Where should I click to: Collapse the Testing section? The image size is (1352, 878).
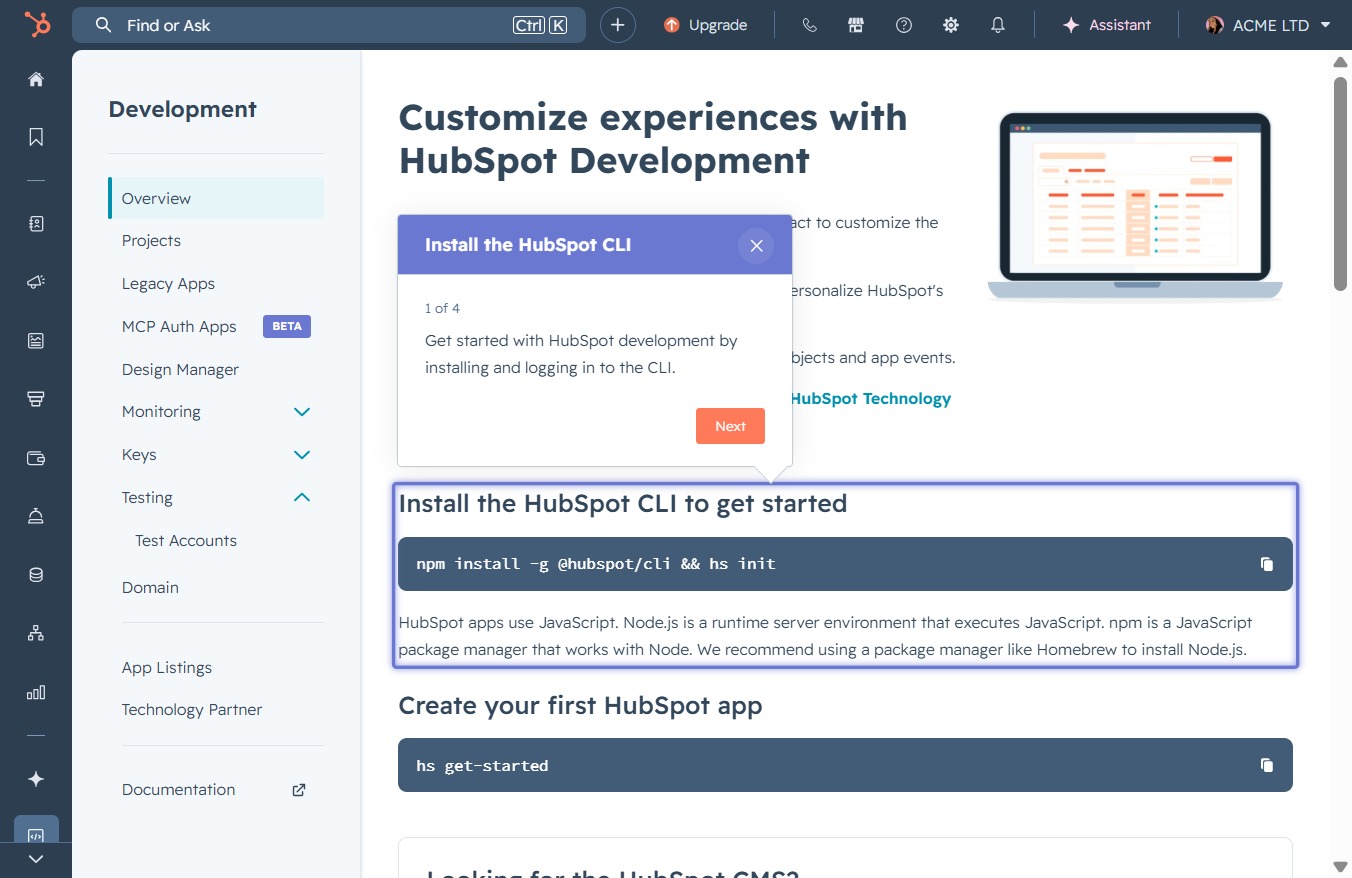(302, 497)
